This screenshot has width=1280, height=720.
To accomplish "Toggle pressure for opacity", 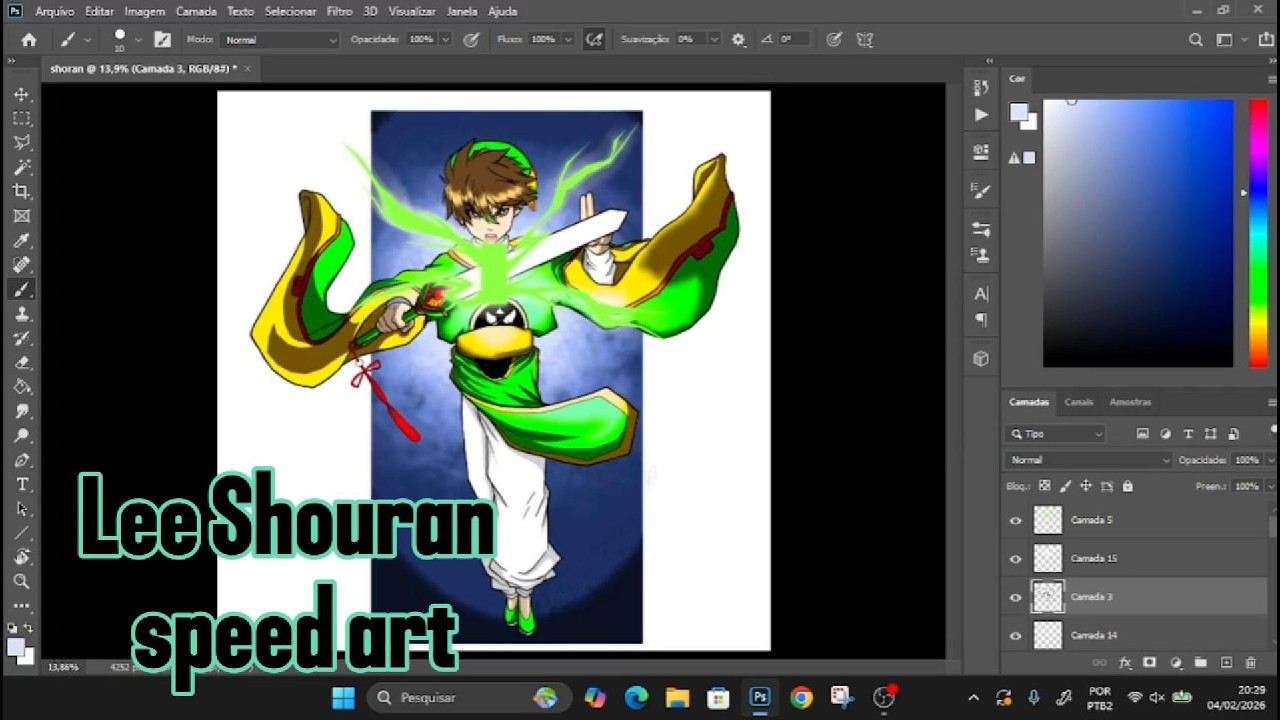I will [x=471, y=40].
